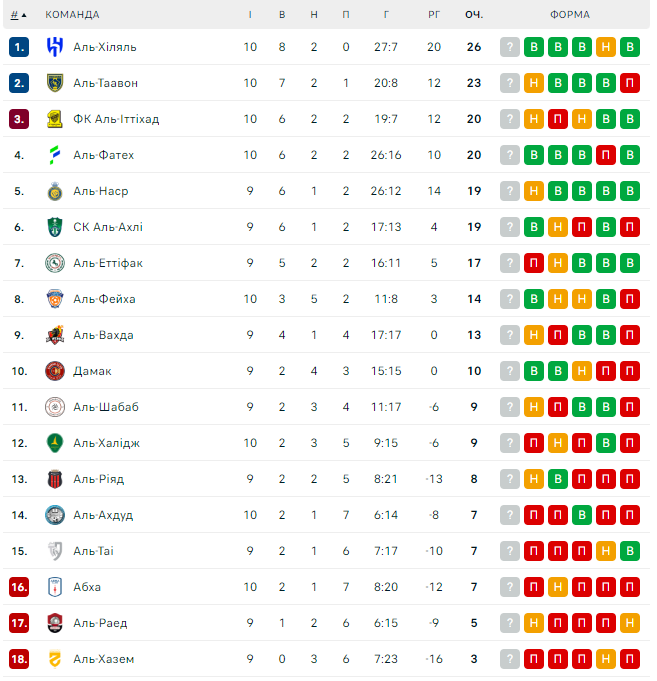Click the Аль-Вахда team logo
The image size is (657, 681).
[x=55, y=335]
